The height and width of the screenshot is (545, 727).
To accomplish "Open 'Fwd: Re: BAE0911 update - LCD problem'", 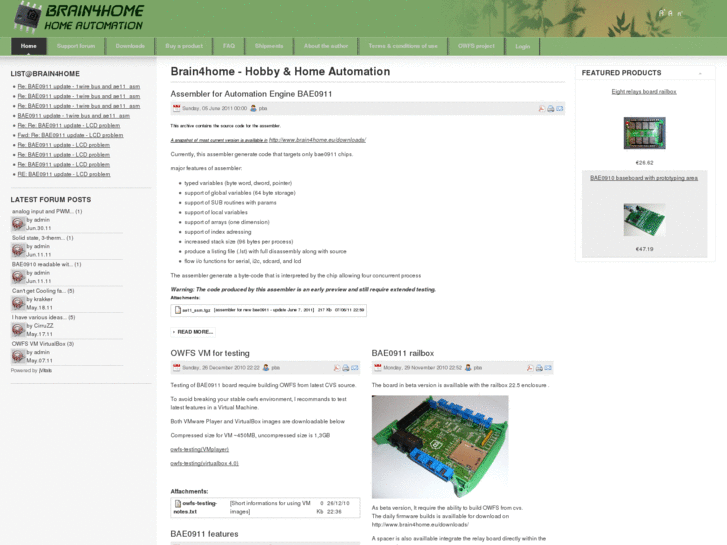I will coord(70,135).
